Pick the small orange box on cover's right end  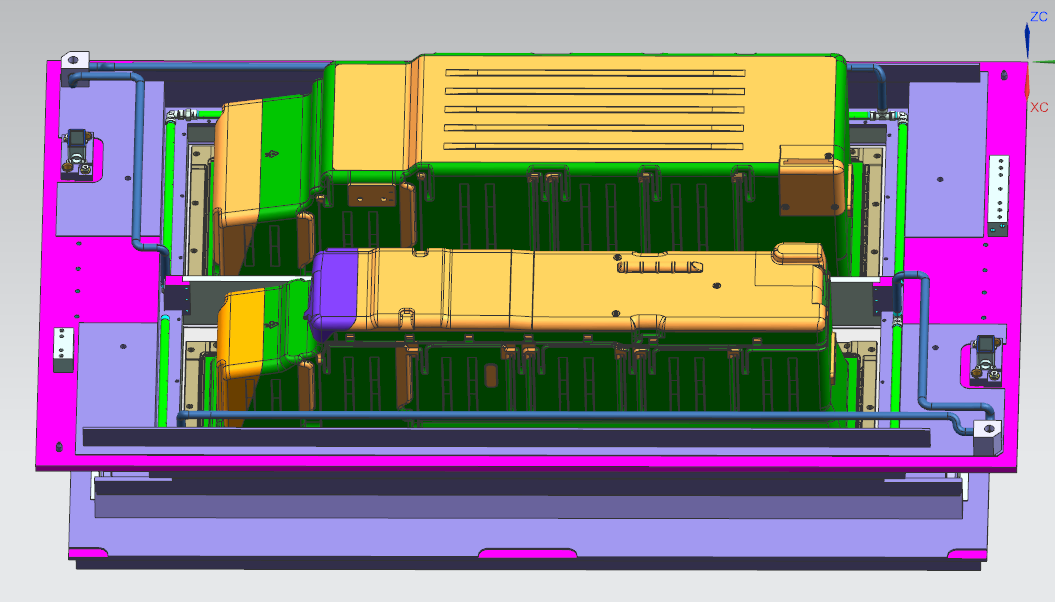pos(811,181)
